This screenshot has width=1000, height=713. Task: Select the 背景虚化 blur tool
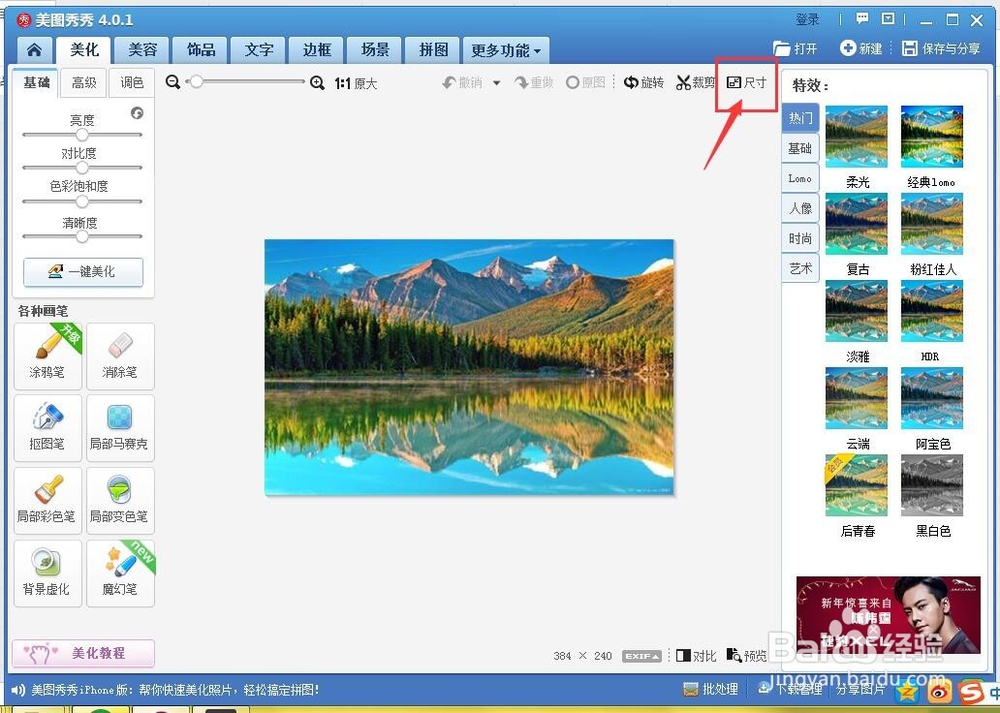pos(48,573)
